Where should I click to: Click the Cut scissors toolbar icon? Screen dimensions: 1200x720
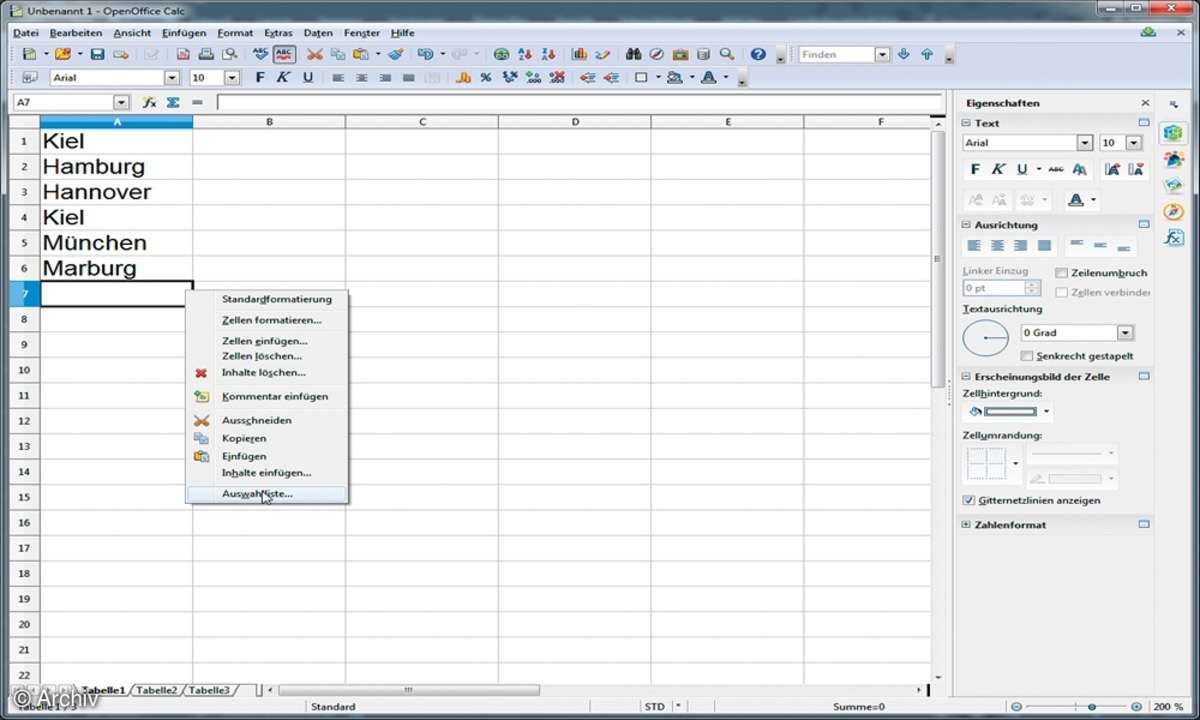click(x=314, y=54)
